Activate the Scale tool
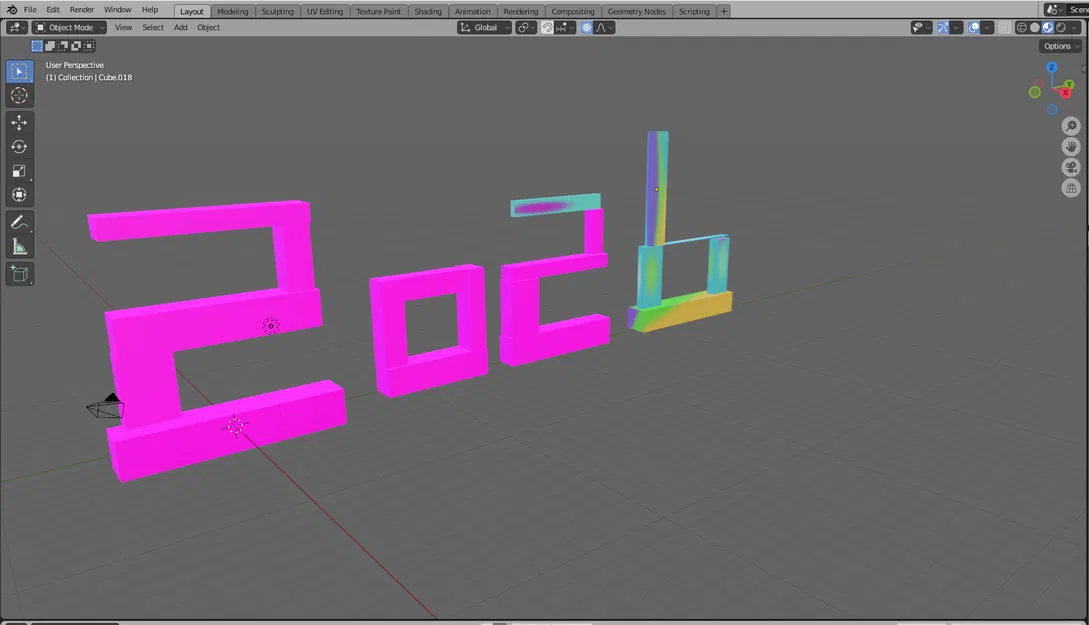 [19, 171]
